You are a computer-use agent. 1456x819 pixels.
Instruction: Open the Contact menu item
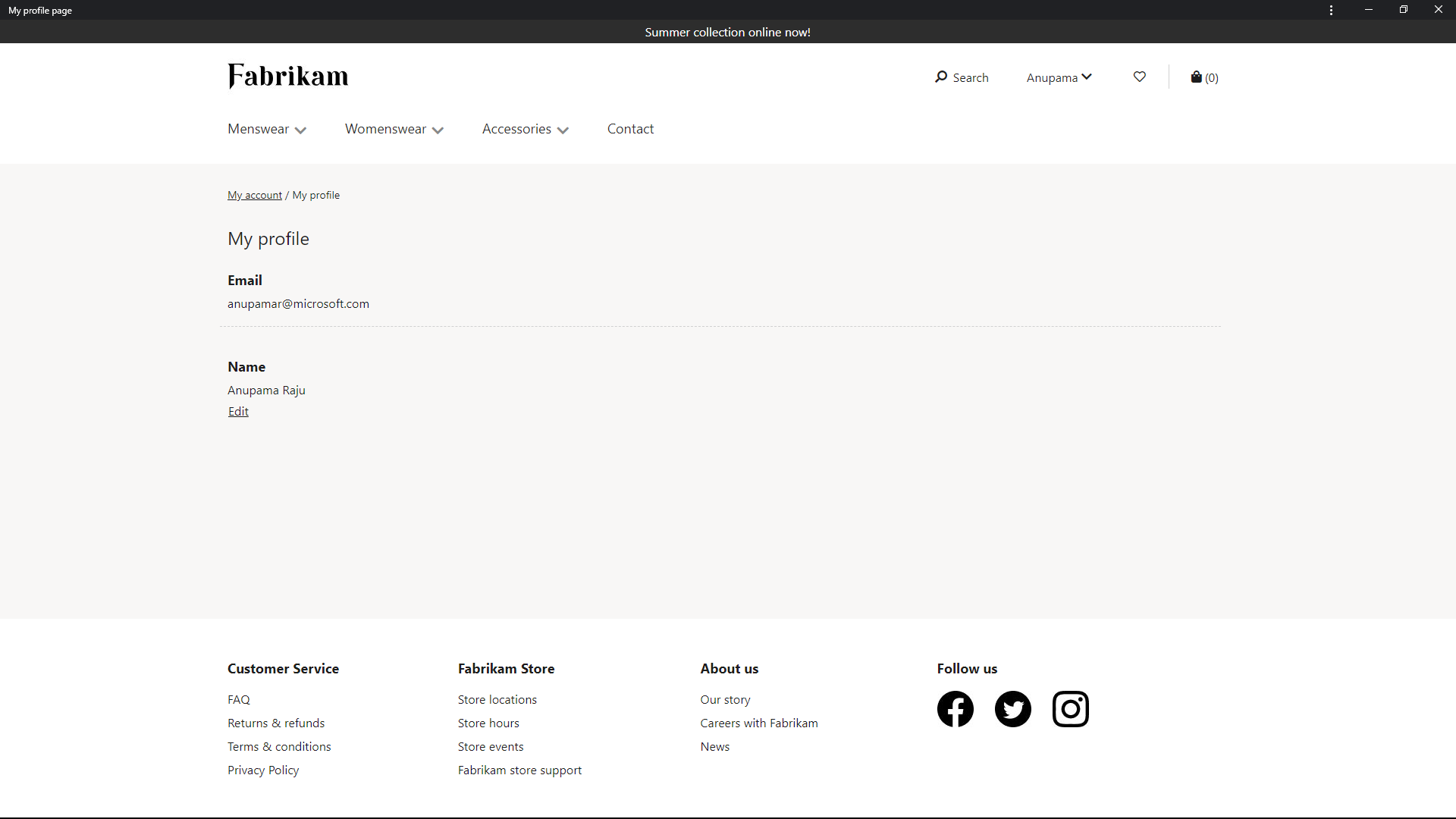(630, 128)
